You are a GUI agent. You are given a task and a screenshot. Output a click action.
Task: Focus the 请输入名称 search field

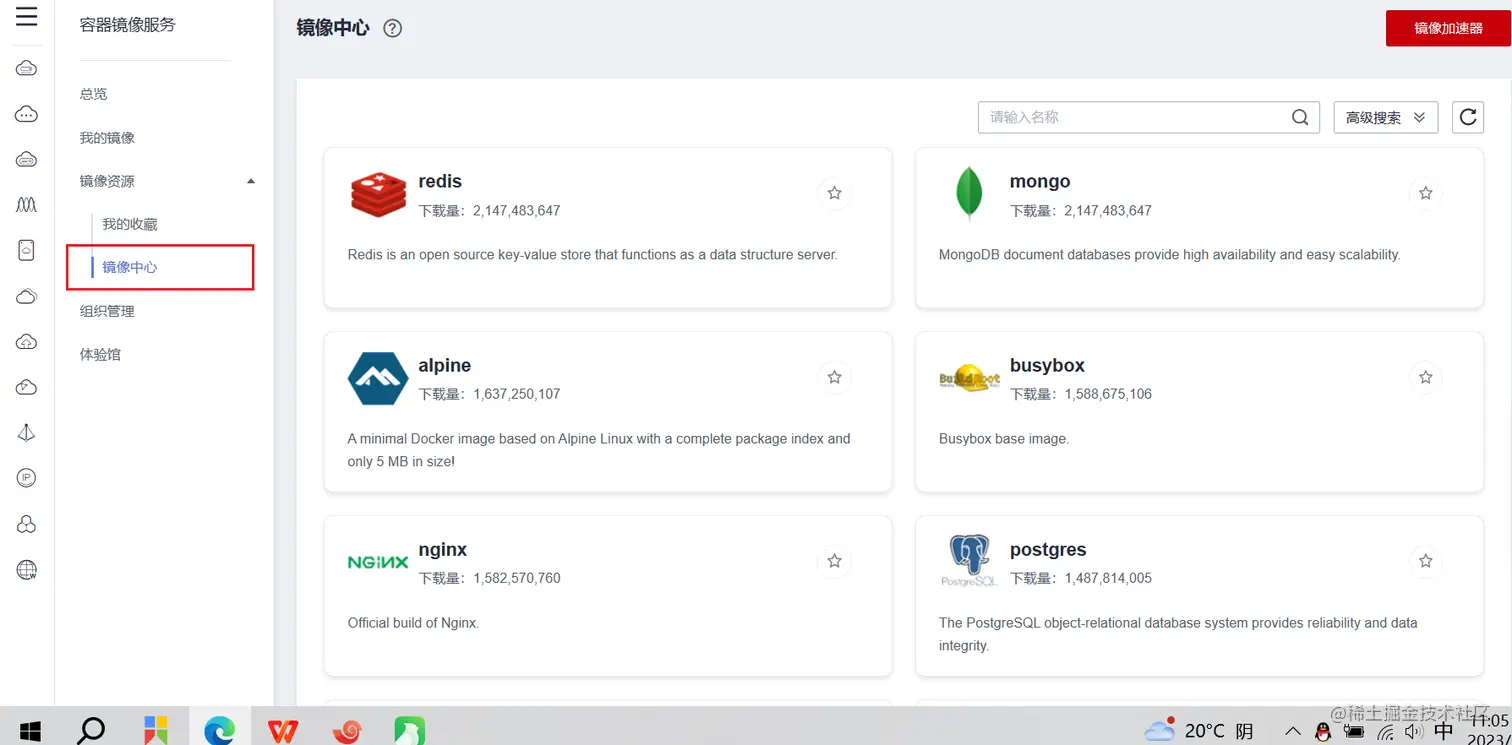[x=1149, y=117]
